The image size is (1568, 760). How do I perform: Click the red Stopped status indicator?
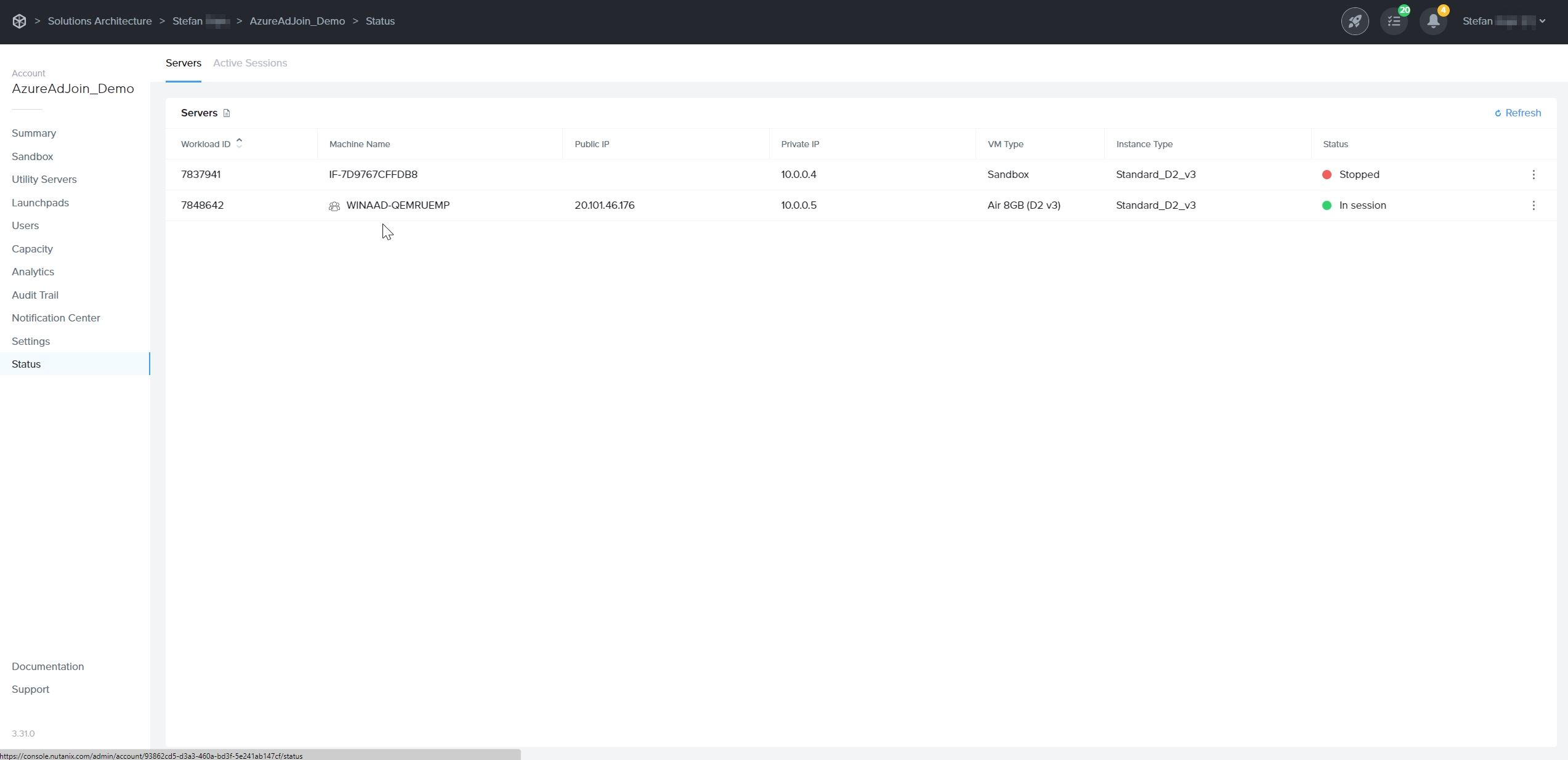point(1328,175)
